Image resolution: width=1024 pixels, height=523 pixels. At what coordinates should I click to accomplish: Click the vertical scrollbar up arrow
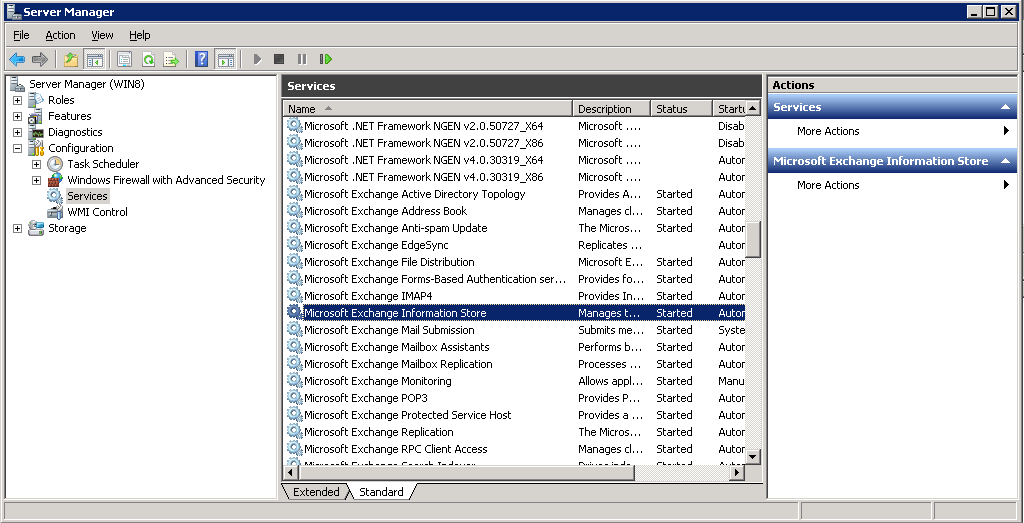(x=753, y=108)
